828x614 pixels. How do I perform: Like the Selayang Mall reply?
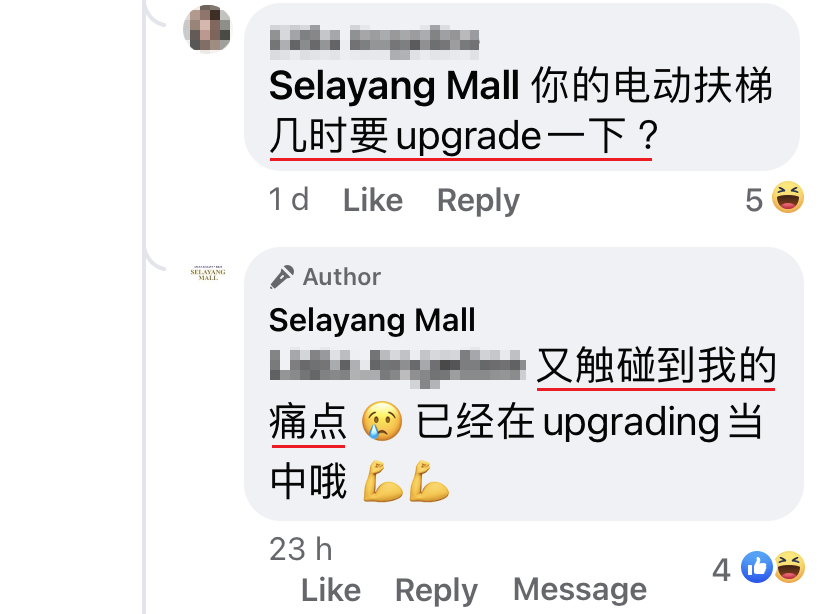[x=331, y=589]
